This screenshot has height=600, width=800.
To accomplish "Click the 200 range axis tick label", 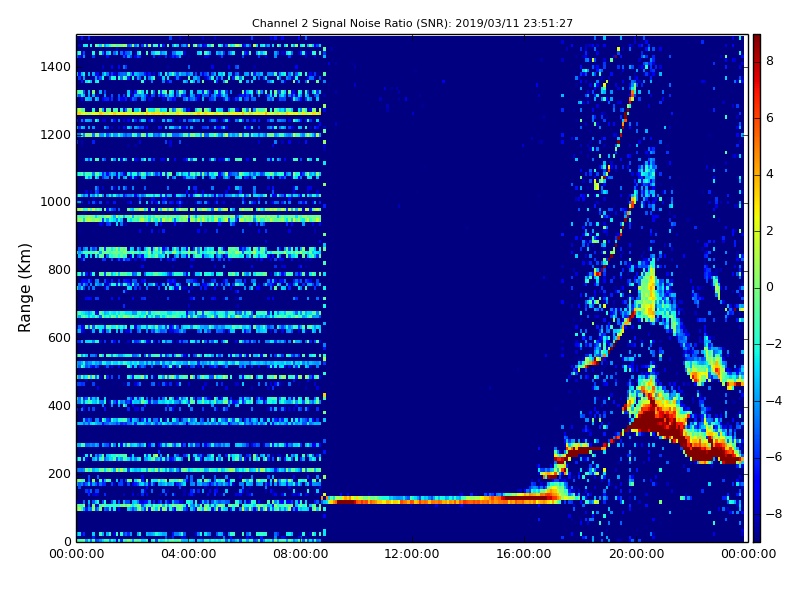I will [59, 473].
